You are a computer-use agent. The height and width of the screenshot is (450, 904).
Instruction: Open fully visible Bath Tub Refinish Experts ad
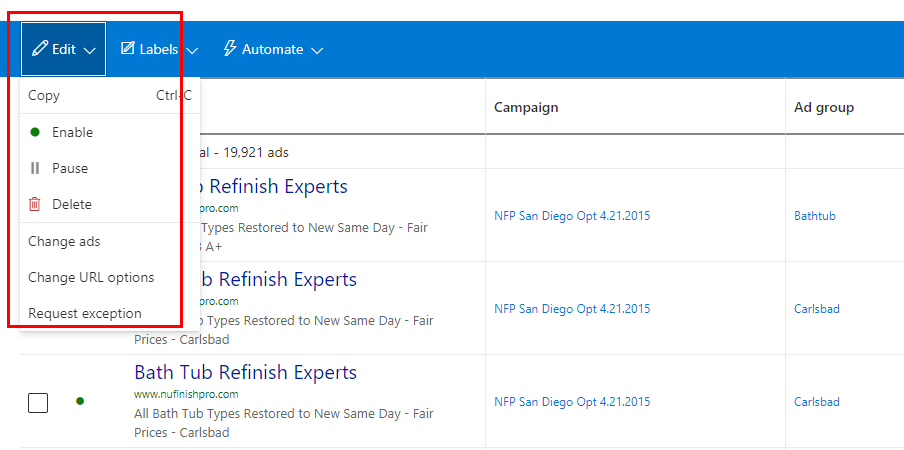pyautogui.click(x=246, y=372)
